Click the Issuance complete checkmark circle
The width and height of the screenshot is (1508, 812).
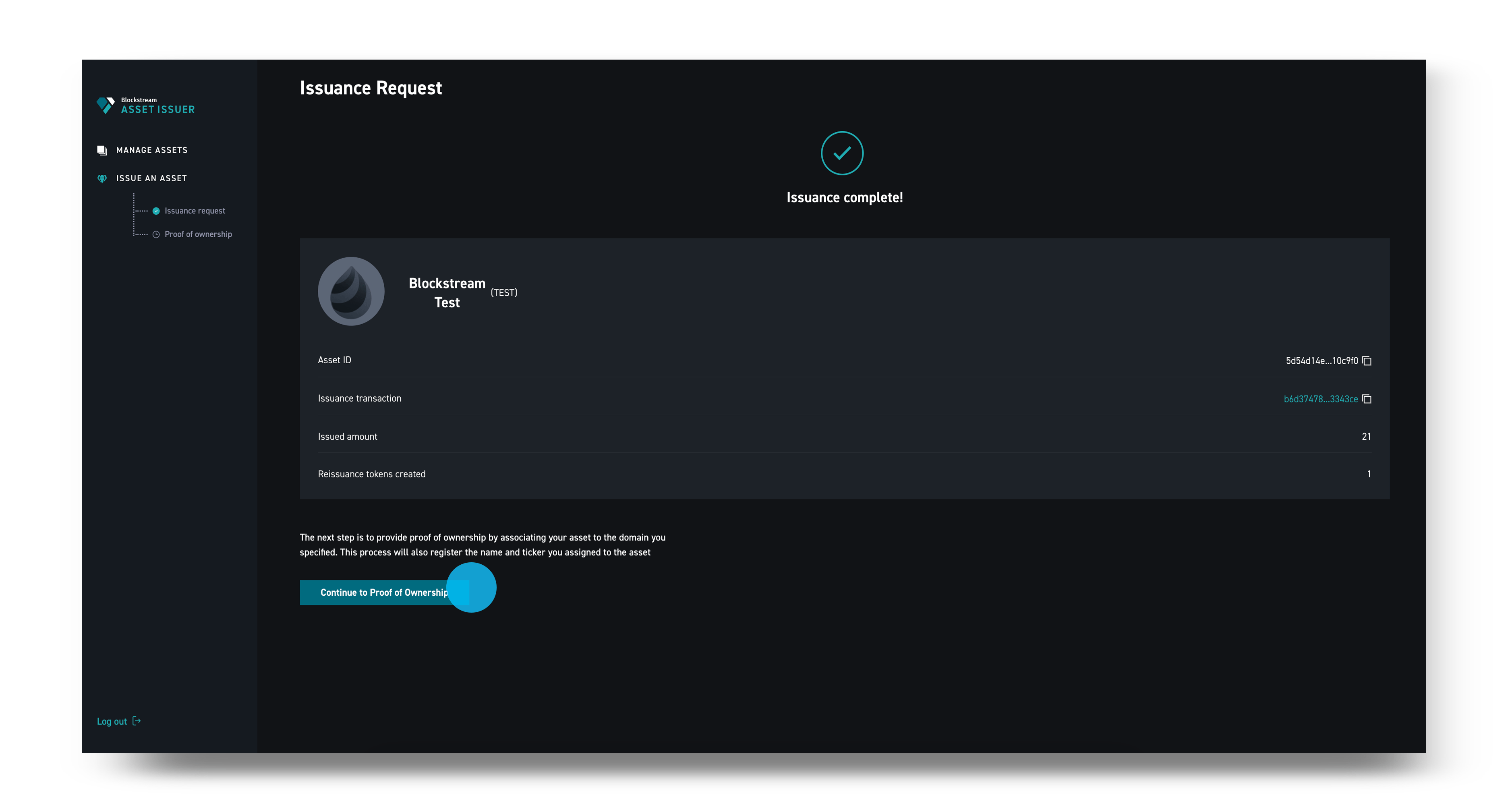[x=843, y=153]
